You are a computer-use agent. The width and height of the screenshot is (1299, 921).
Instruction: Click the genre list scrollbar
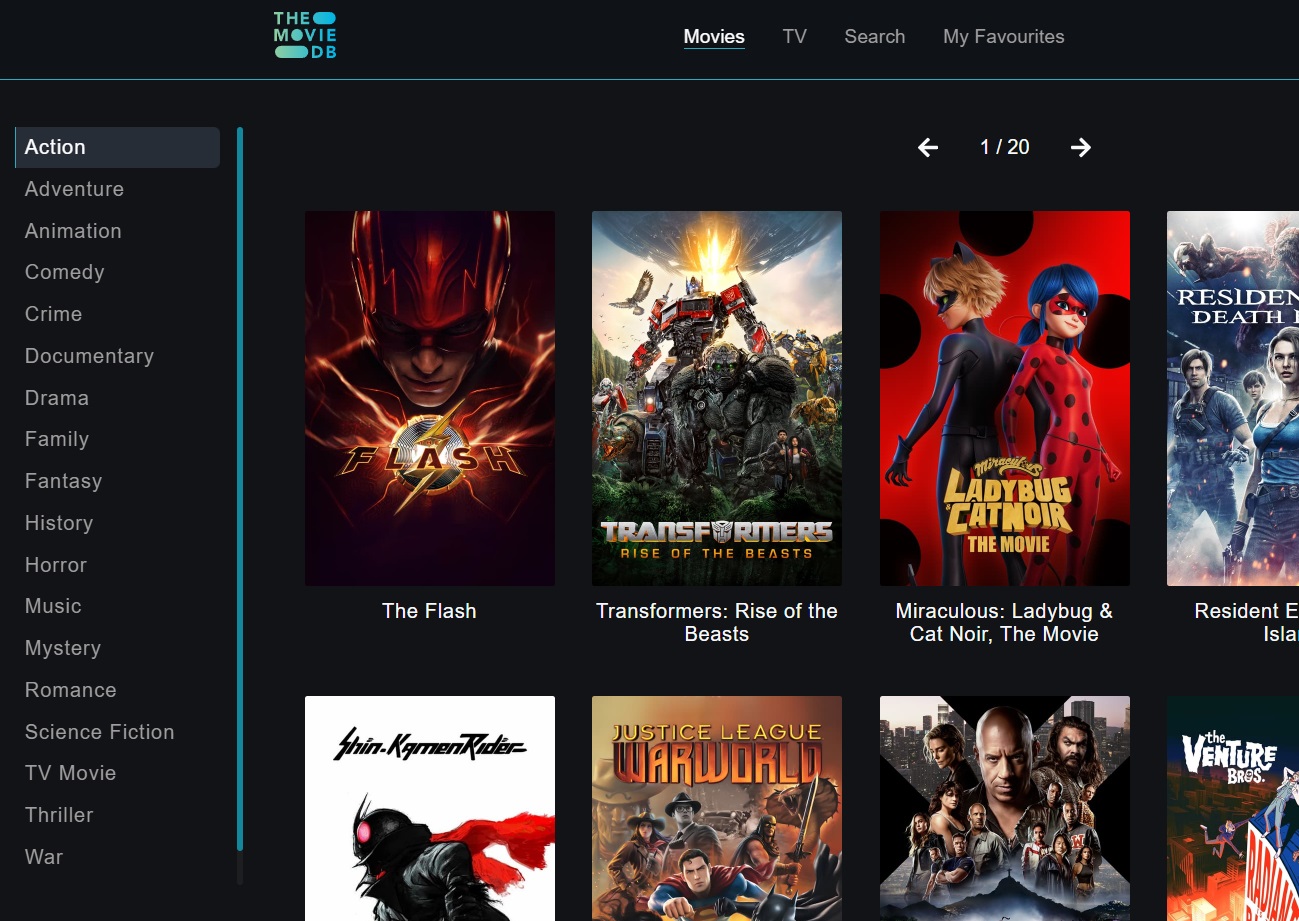click(x=240, y=490)
